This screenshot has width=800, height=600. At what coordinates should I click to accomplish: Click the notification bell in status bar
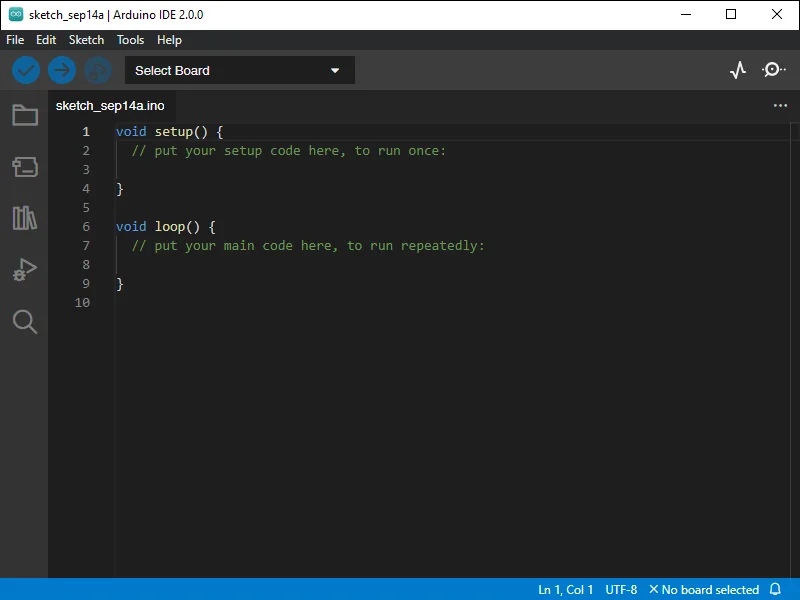click(x=777, y=589)
